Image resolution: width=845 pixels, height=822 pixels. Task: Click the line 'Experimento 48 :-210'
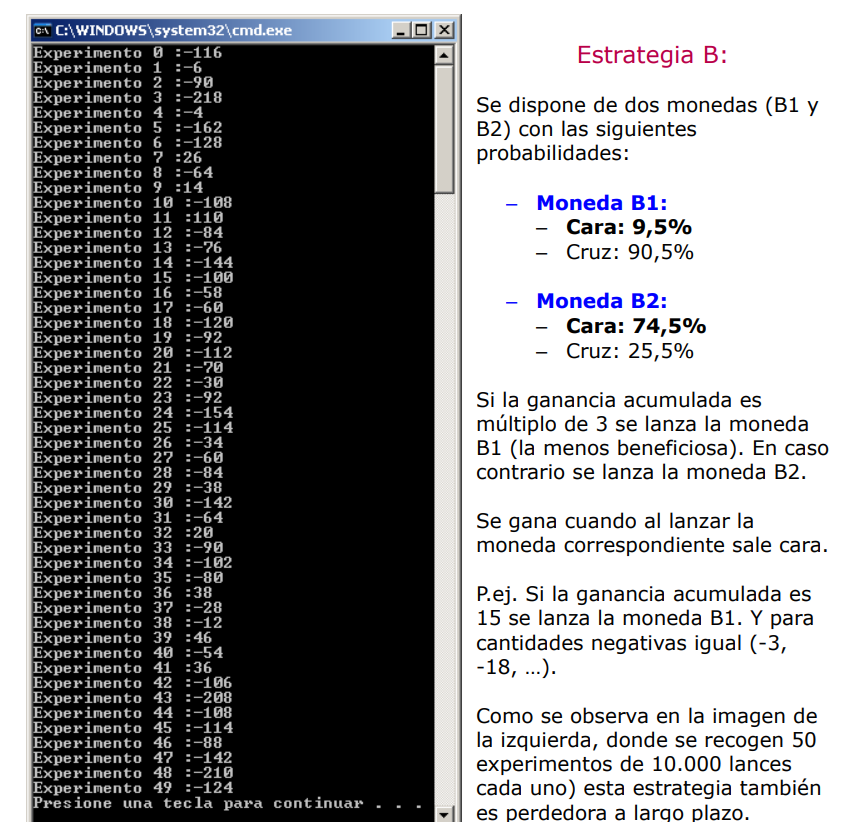133,773
